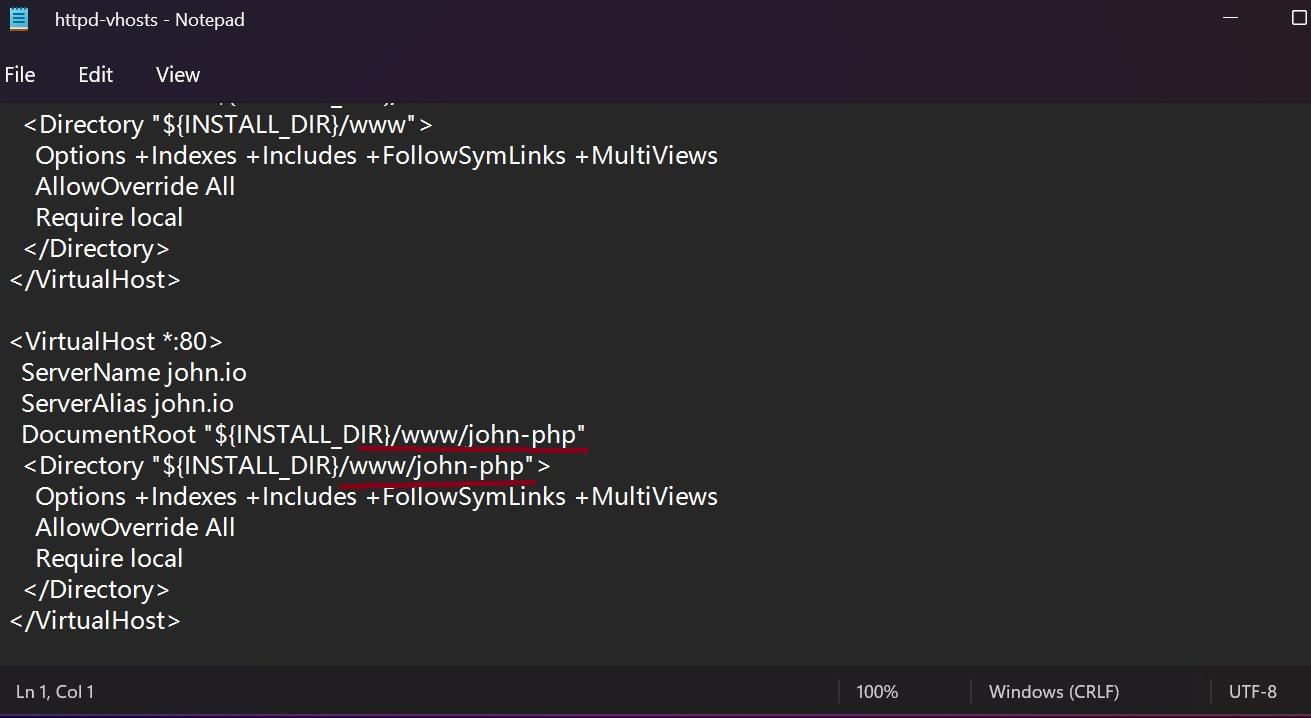The image size is (1311, 718).
Task: Open the View menu
Action: [x=177, y=74]
